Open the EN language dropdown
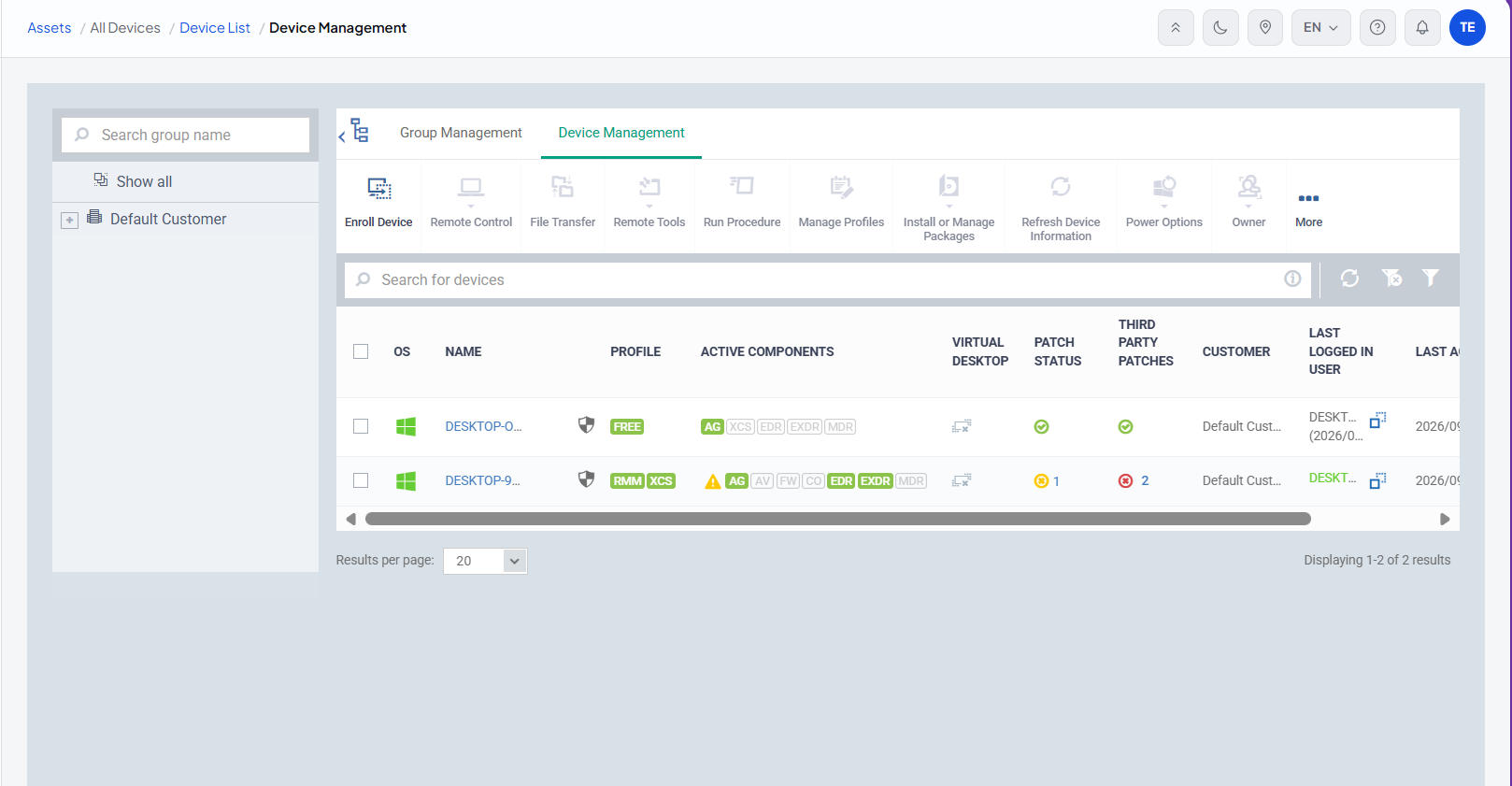 (1321, 28)
